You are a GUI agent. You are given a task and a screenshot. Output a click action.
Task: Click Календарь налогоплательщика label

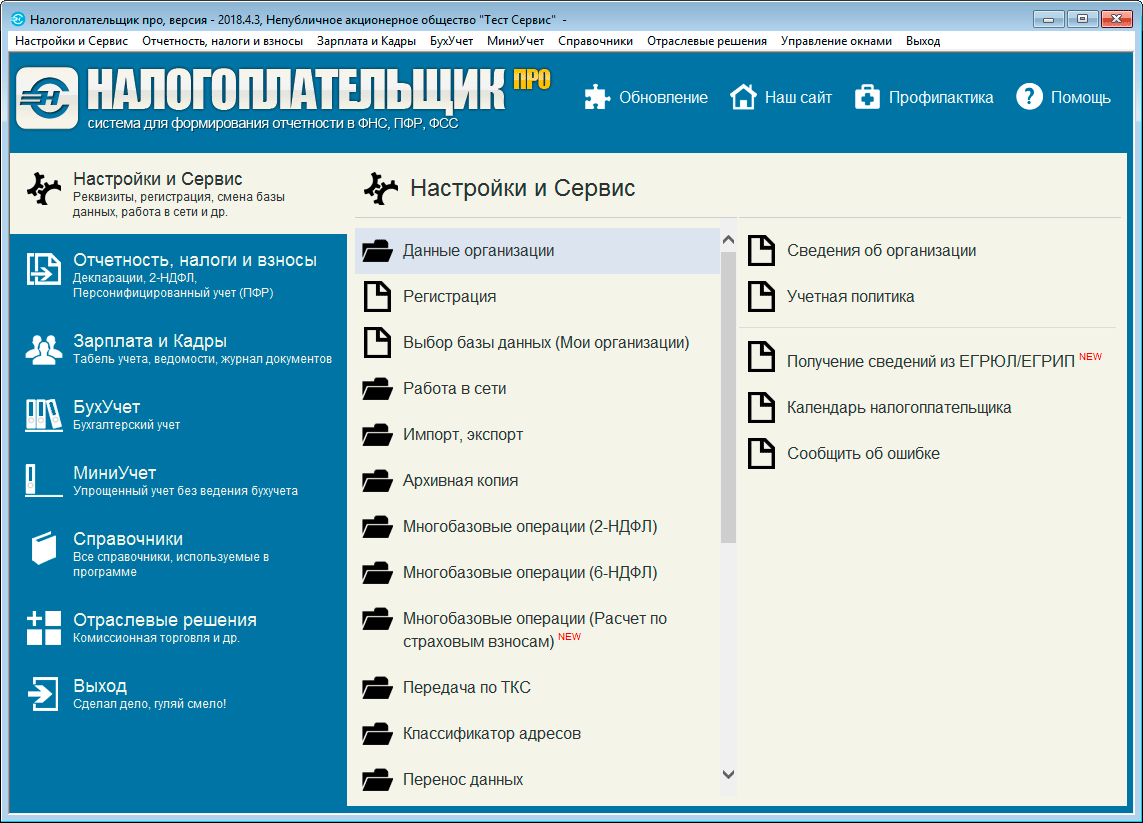pyautogui.click(x=899, y=407)
